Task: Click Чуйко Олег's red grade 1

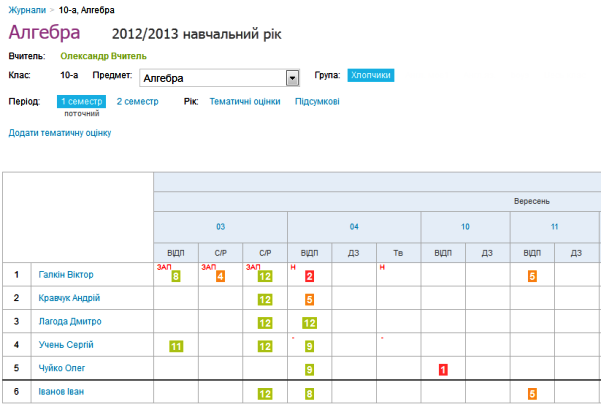Action: tap(443, 370)
